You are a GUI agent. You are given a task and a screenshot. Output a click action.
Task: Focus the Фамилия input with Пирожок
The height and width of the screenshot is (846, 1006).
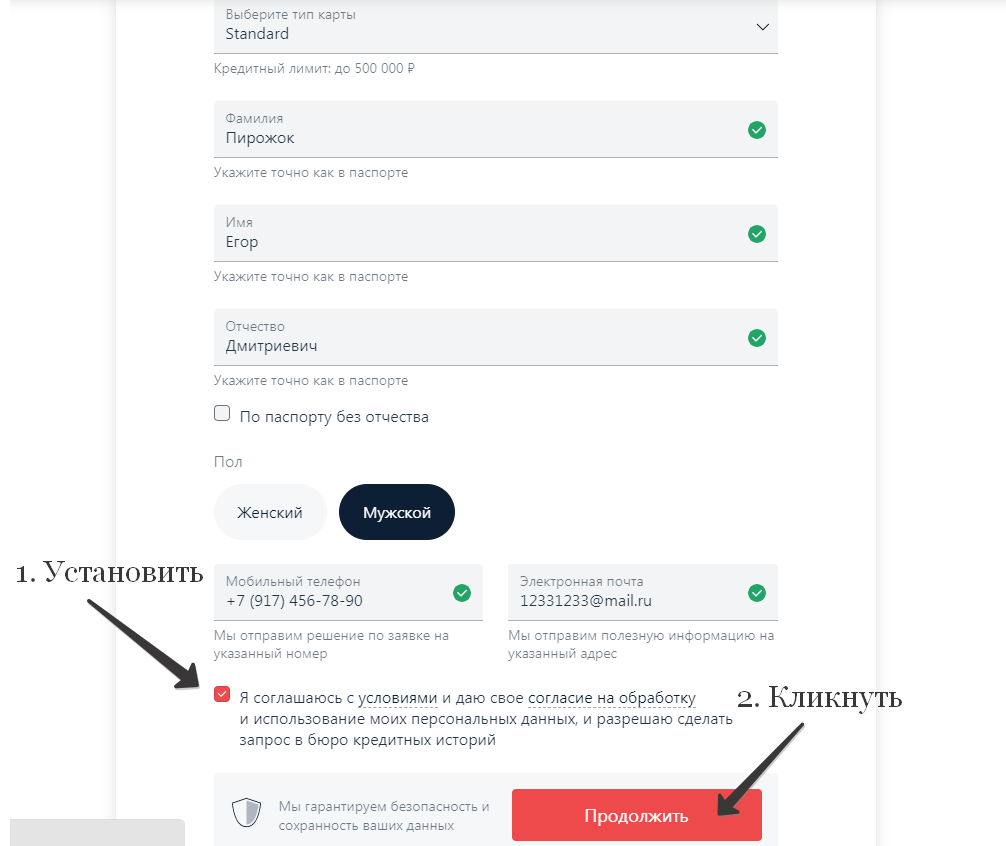(480, 137)
